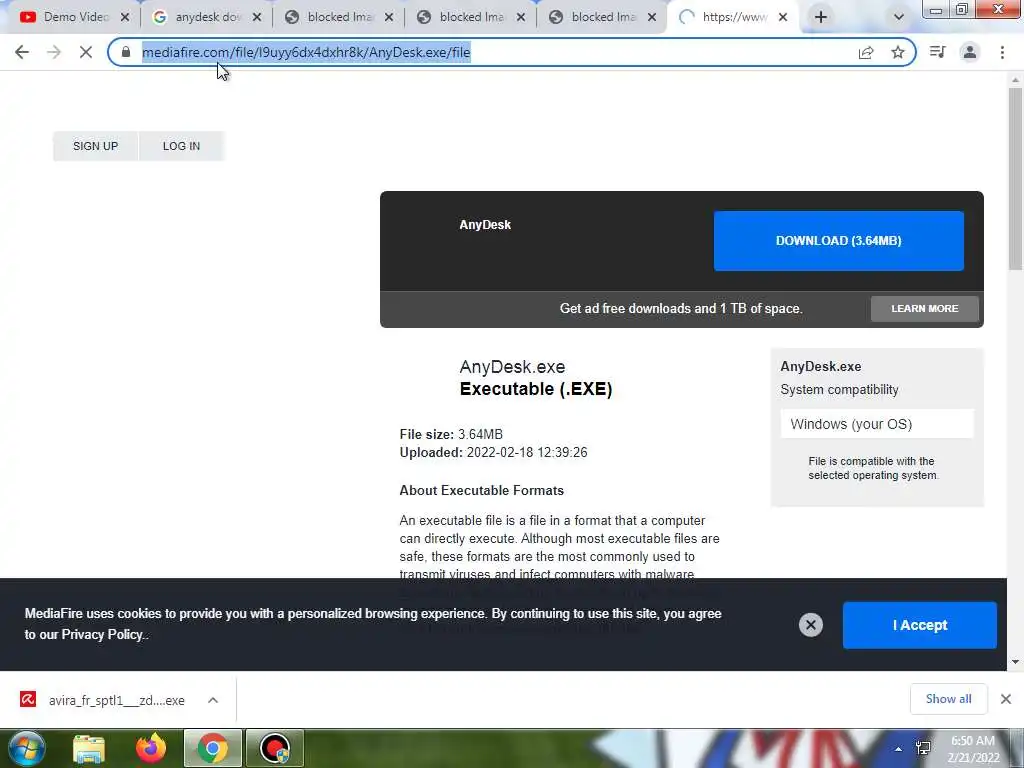
Task: Click the LEARN MORE button
Action: [x=925, y=308]
